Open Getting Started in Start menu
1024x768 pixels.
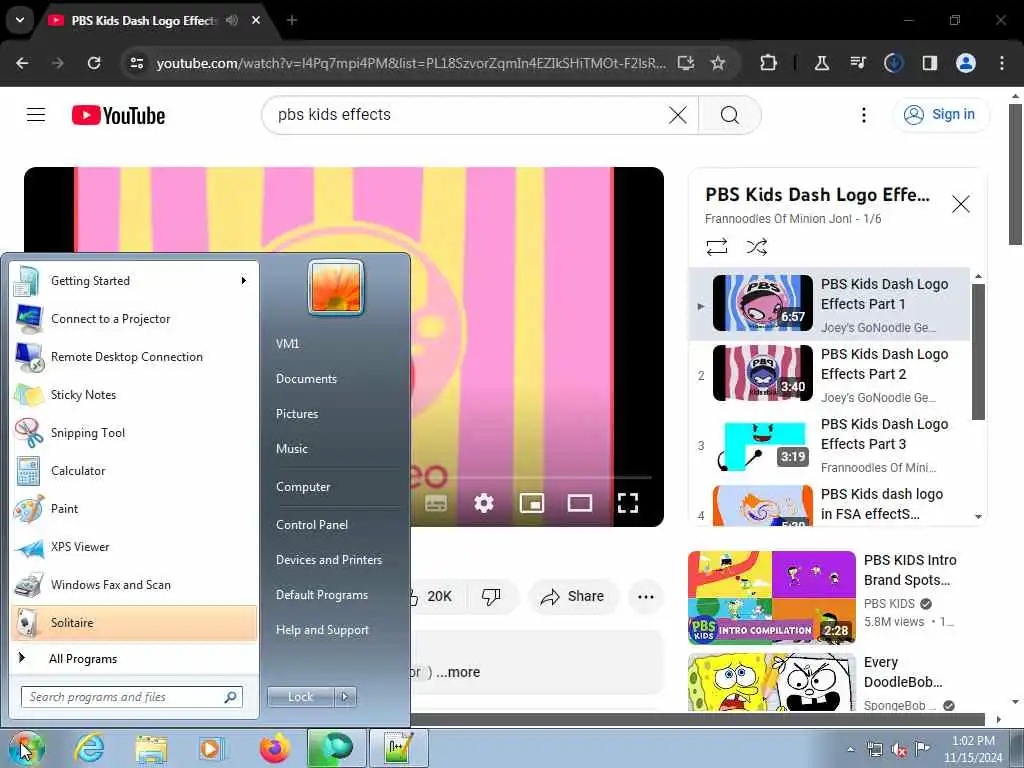pos(134,281)
